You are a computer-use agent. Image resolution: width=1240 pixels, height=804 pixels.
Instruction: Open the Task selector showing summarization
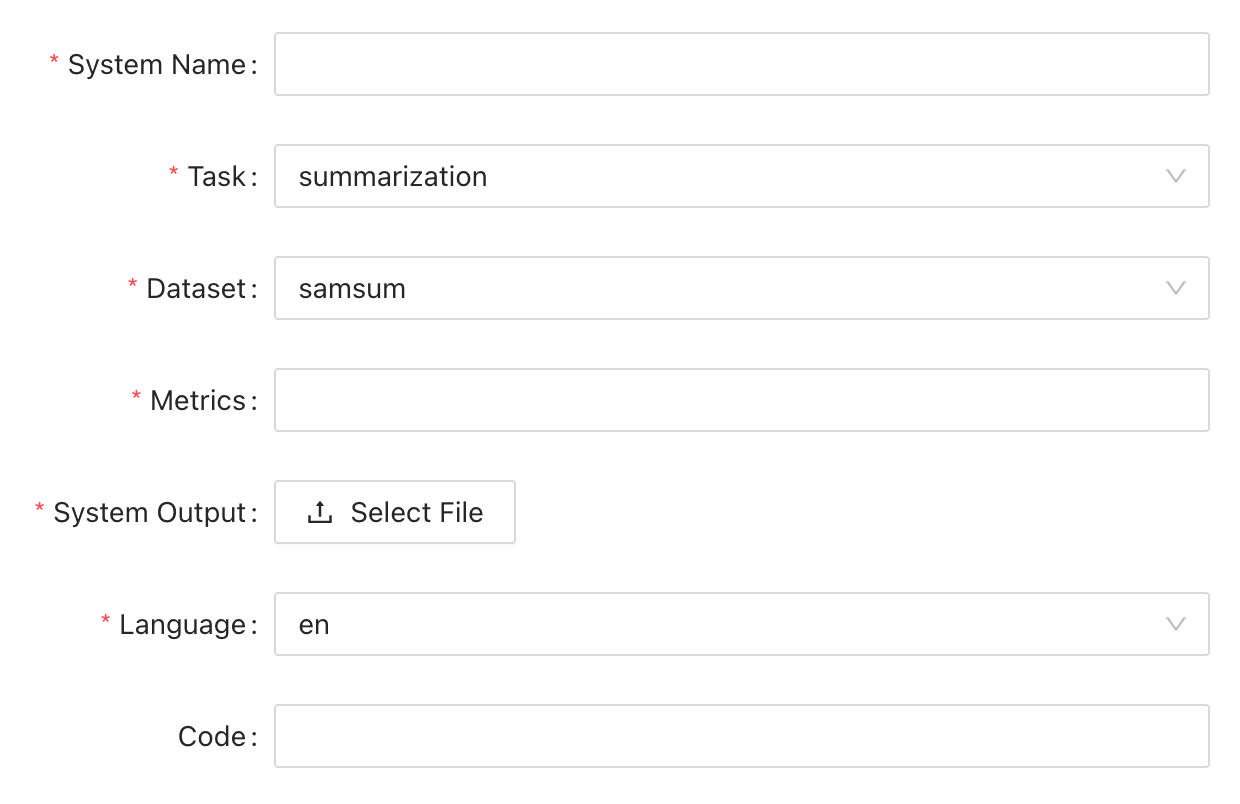coord(742,176)
